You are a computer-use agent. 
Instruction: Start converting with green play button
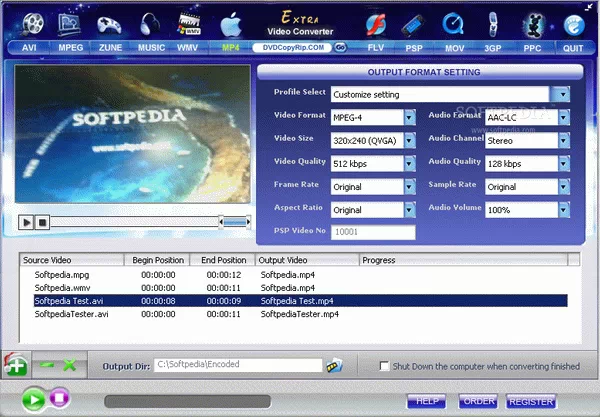pos(33,401)
